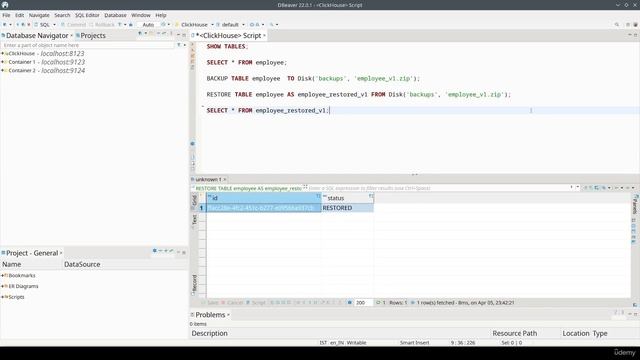Click SELECT * FROM employee_restored_v1 line
Viewport: 640px width, 360px height.
[268, 110]
